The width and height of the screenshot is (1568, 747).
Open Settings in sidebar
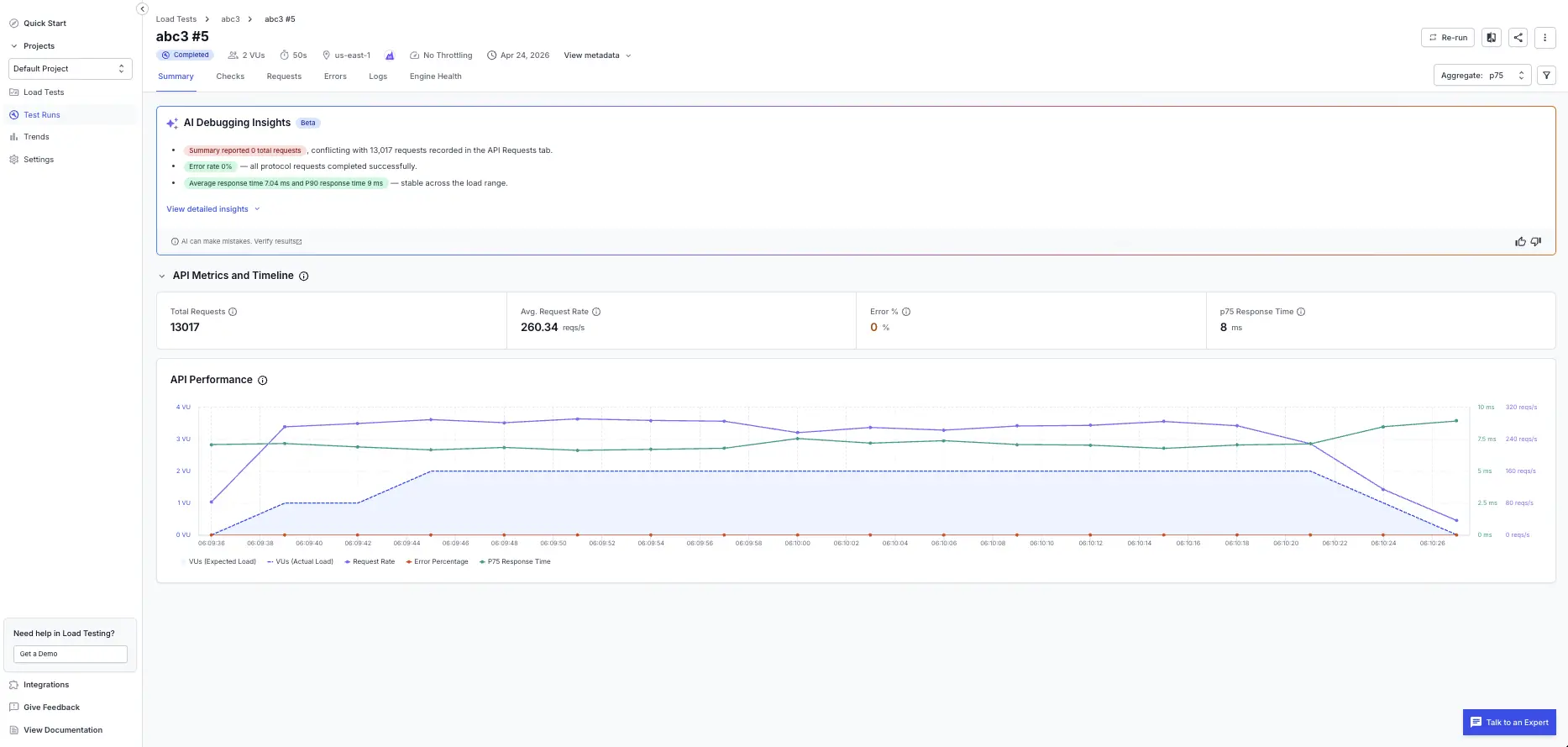(x=32, y=160)
